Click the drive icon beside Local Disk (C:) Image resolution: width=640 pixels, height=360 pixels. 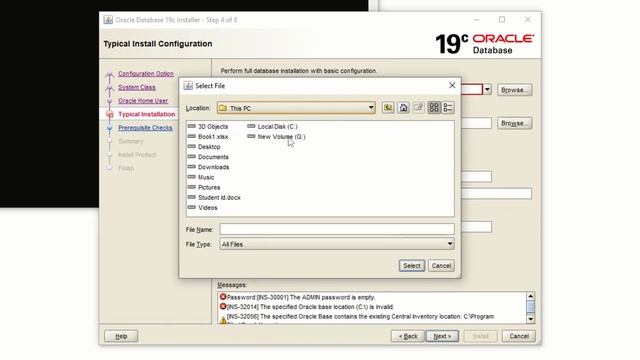click(251, 126)
